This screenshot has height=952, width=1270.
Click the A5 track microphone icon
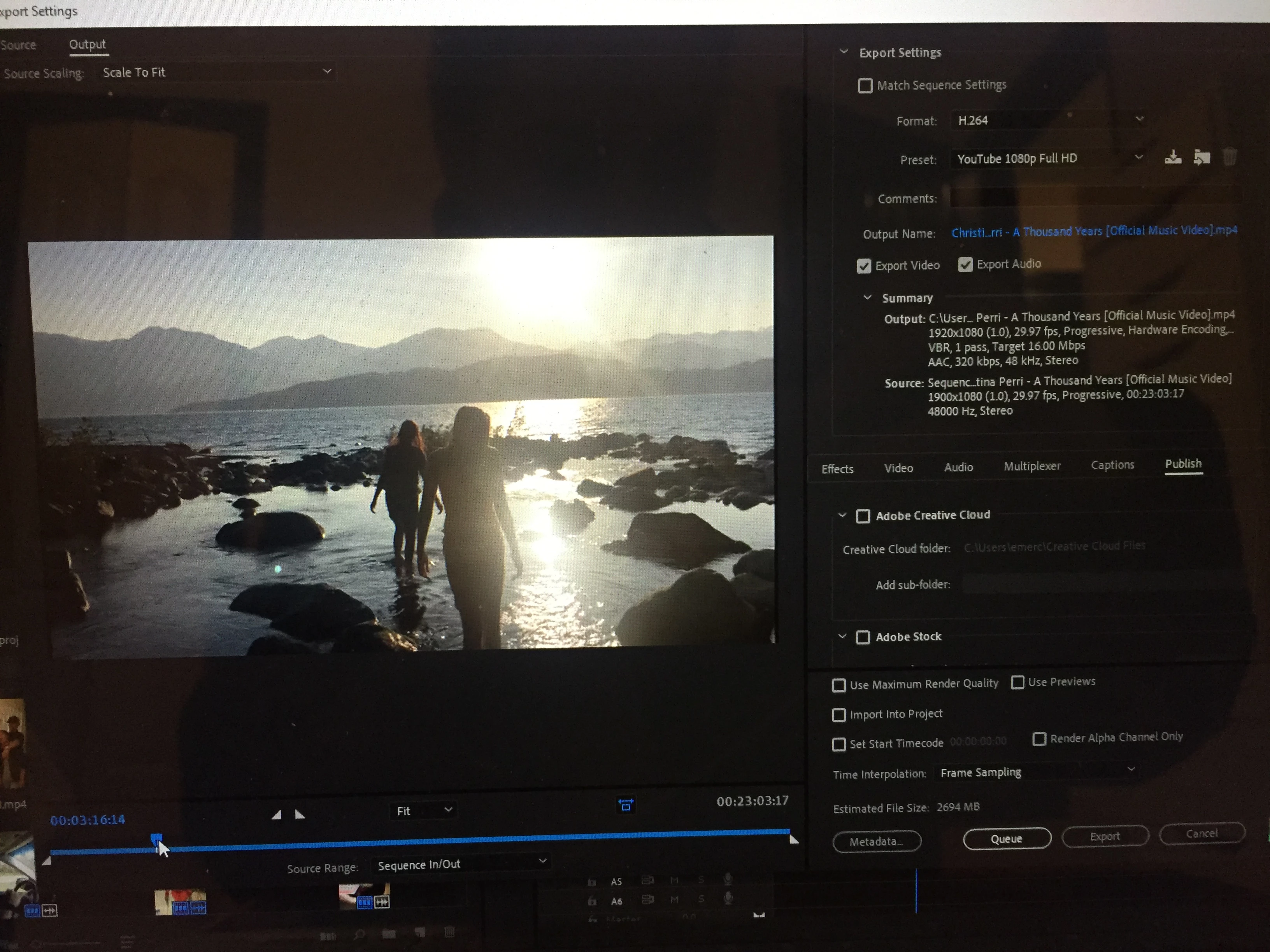point(728,878)
